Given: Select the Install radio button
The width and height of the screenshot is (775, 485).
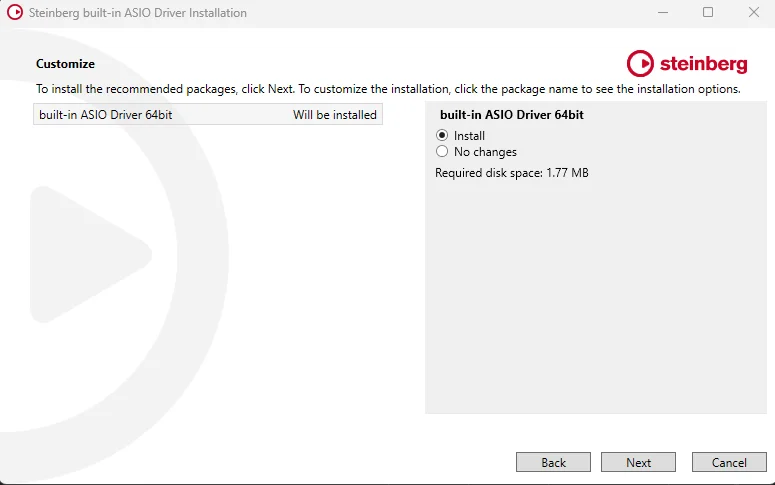Looking at the screenshot, I should (442, 136).
